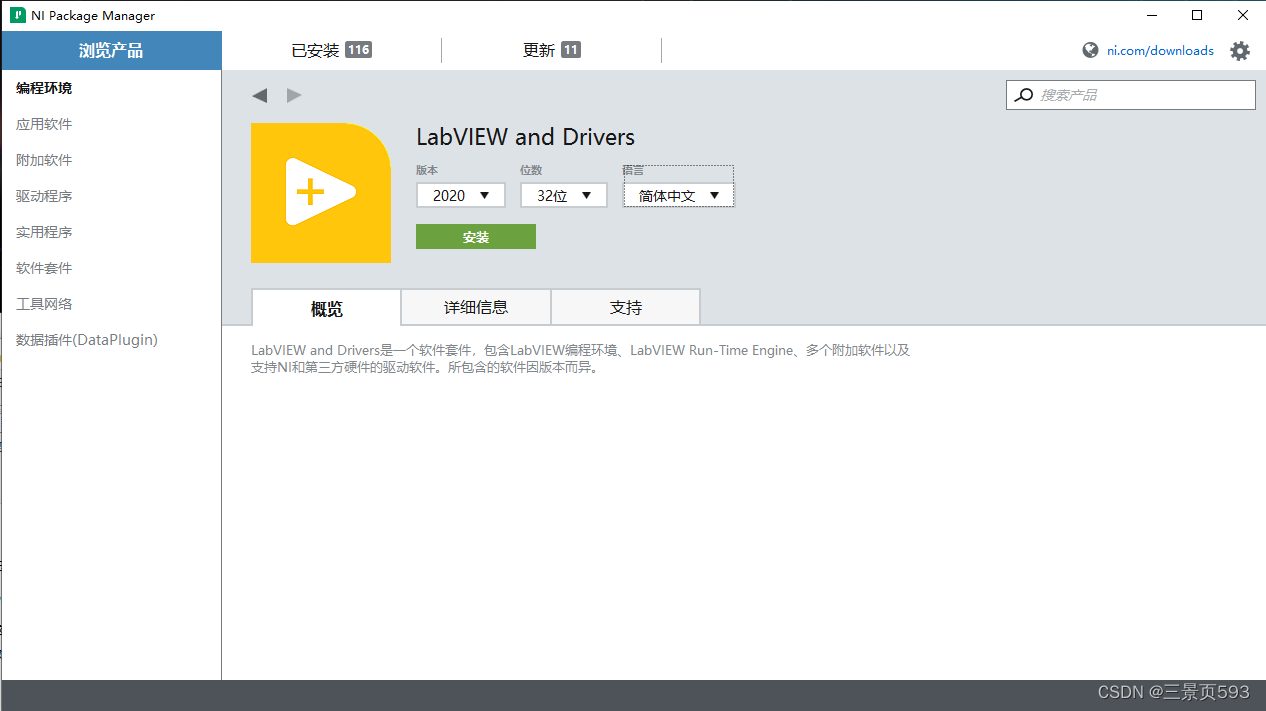Click the back navigation arrow
The width and height of the screenshot is (1266, 711).
coord(260,95)
